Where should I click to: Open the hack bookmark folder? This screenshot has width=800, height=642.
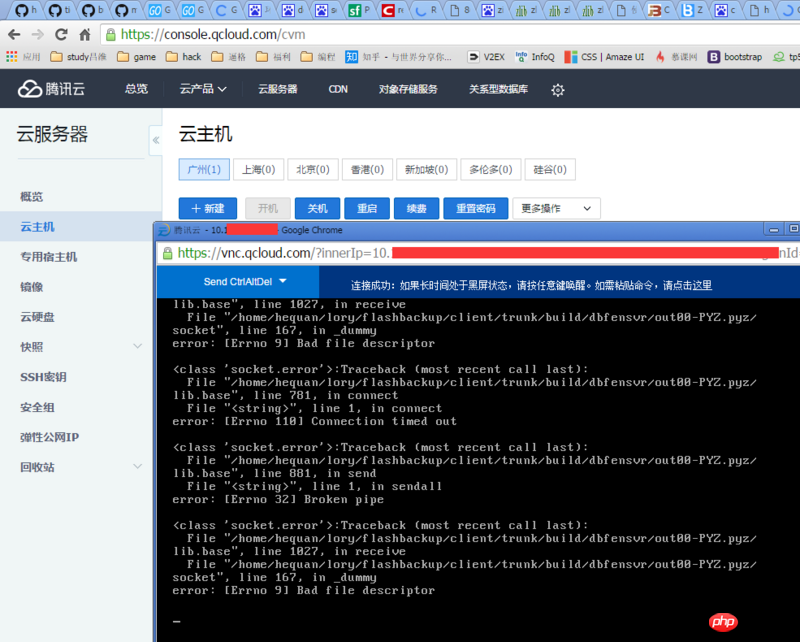click(184, 57)
